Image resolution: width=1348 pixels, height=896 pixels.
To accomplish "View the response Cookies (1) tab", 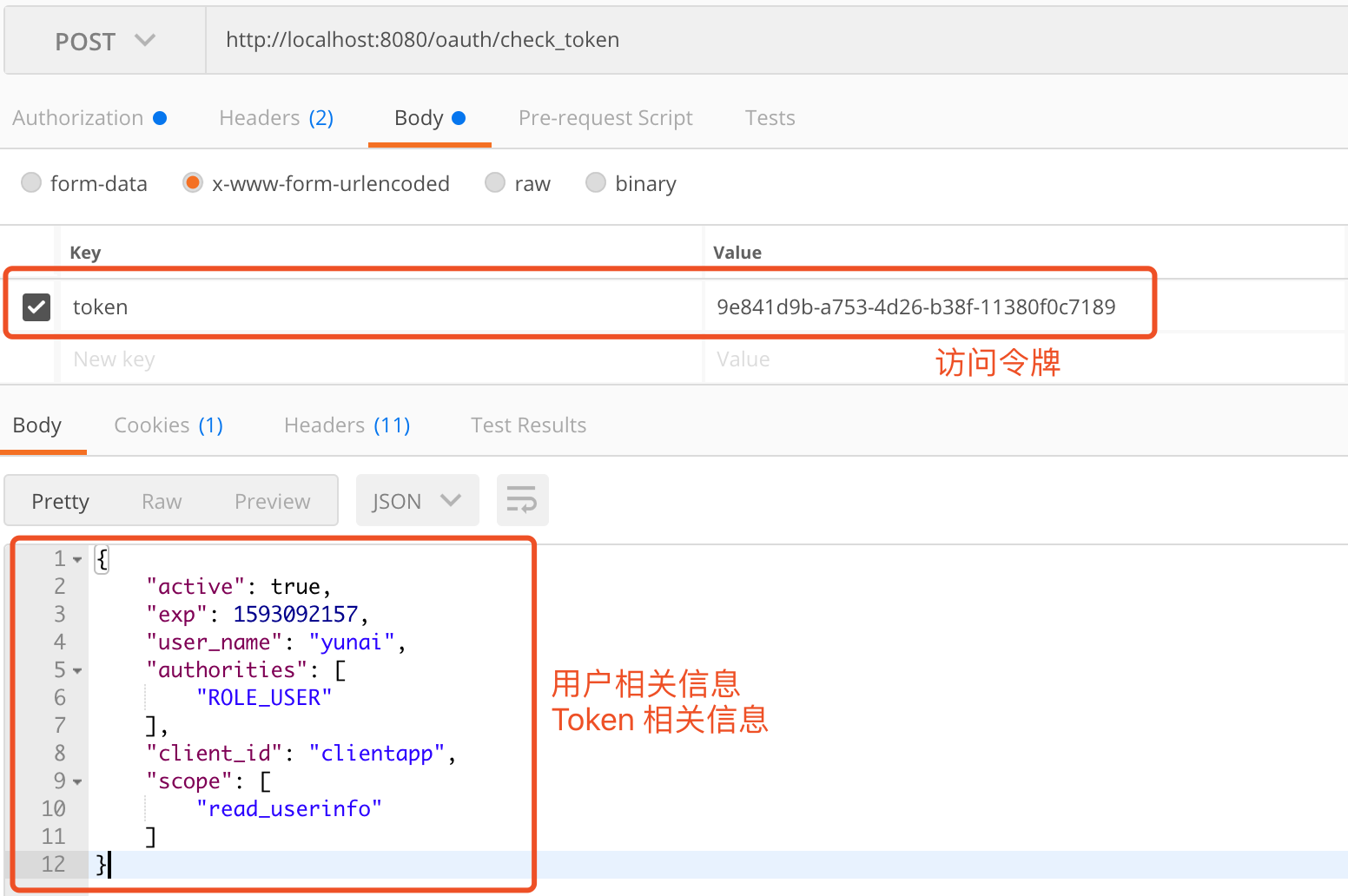I will click(x=168, y=425).
